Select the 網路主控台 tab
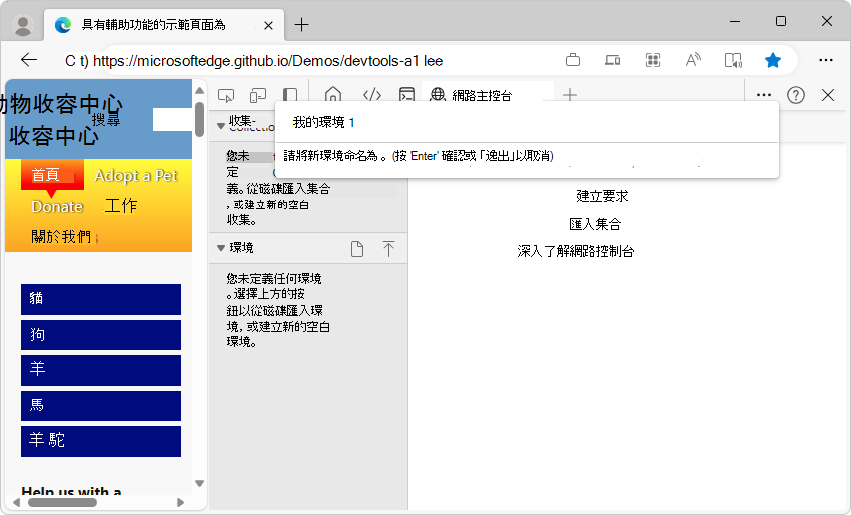 click(x=482, y=96)
